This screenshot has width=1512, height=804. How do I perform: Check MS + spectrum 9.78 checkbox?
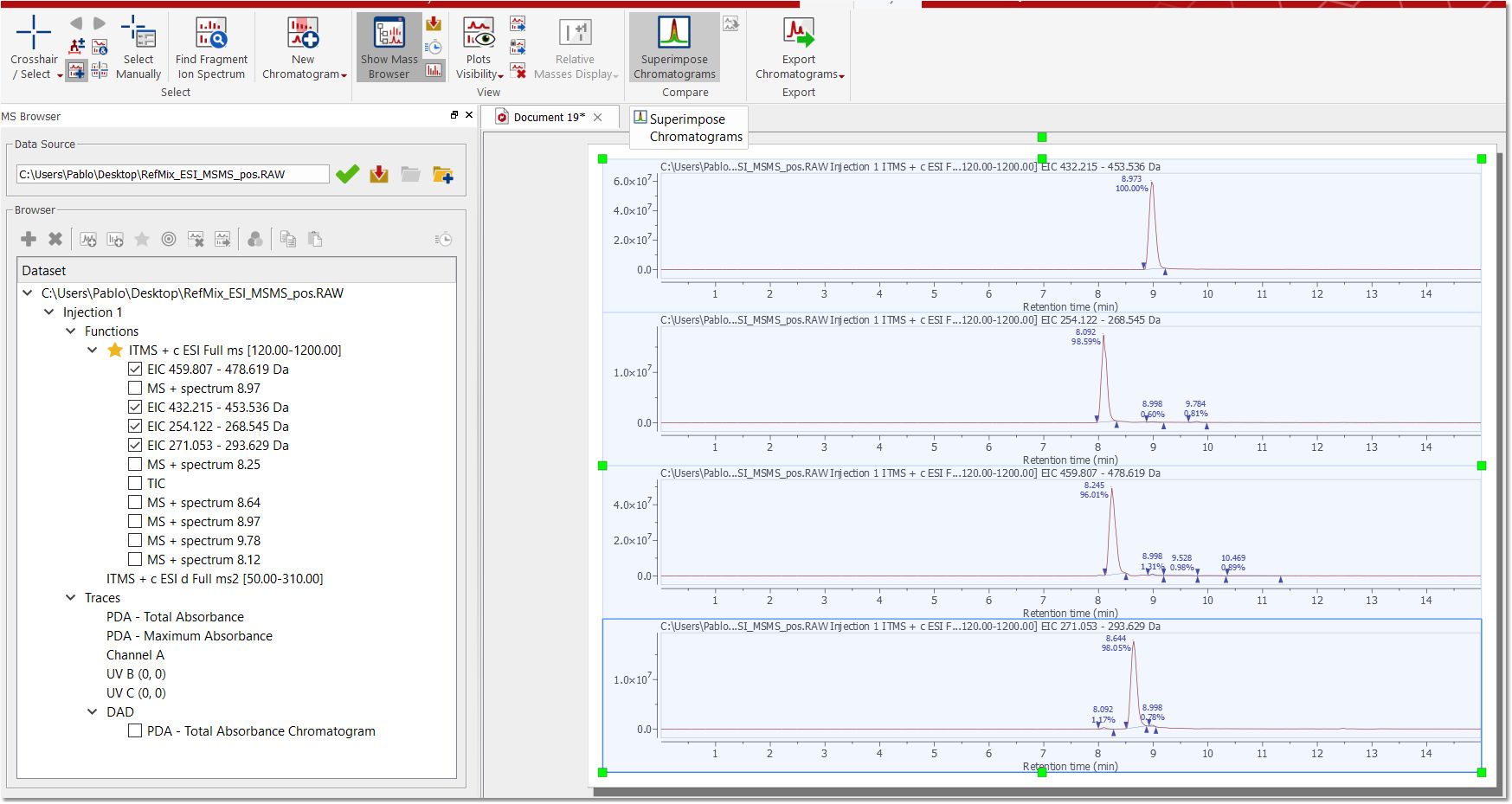tap(135, 540)
